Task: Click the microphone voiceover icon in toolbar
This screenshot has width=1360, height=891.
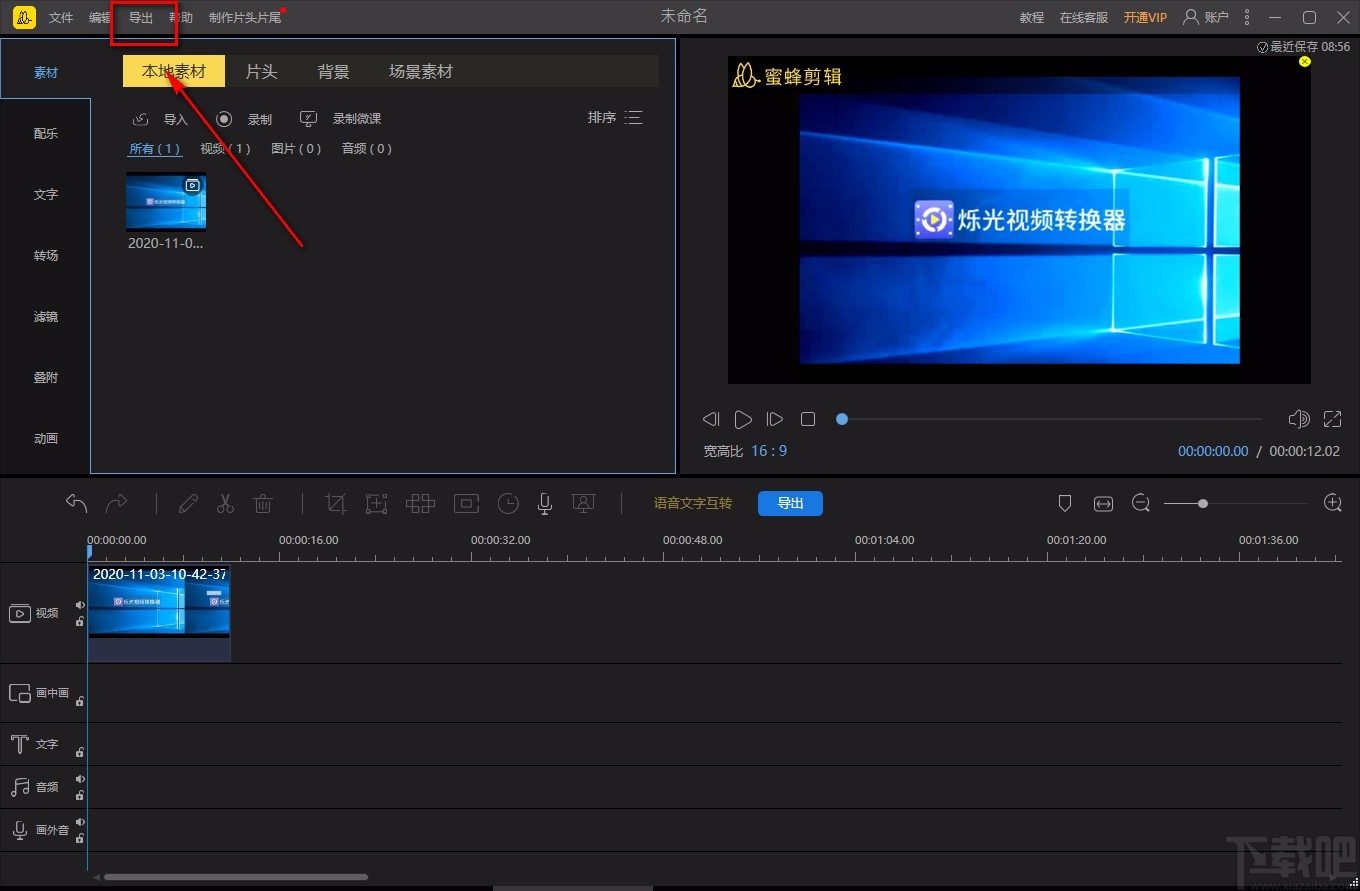Action: tap(545, 504)
